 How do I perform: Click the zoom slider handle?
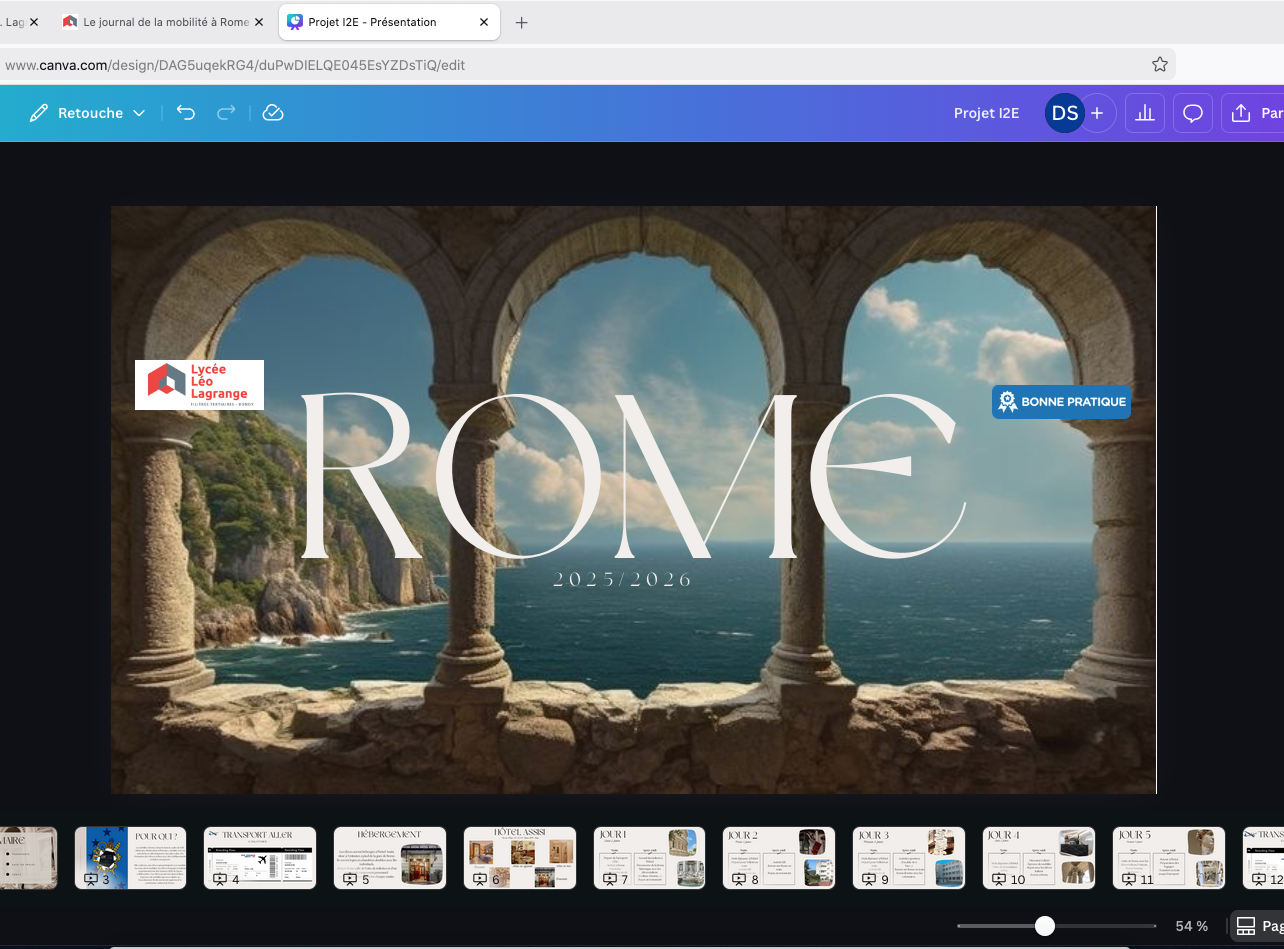point(1045,926)
